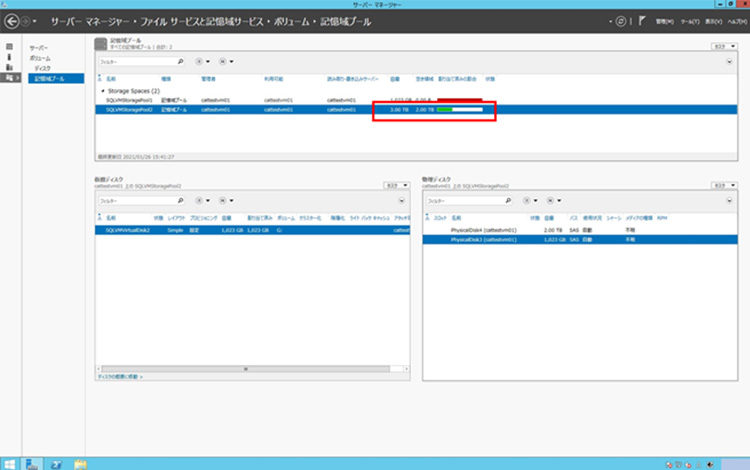The image size is (750, 470).
Task: Click the search magnifier in the storage pool filter
Action: point(179,61)
